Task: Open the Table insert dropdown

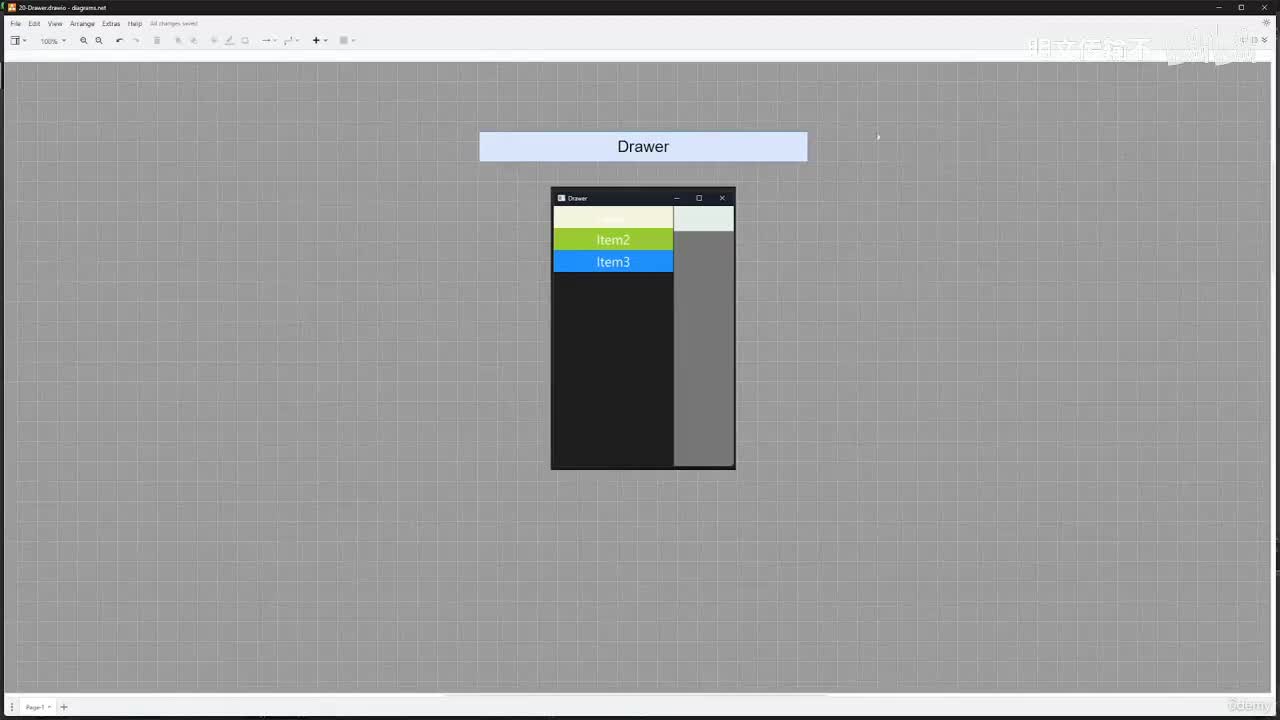Action: (347, 41)
